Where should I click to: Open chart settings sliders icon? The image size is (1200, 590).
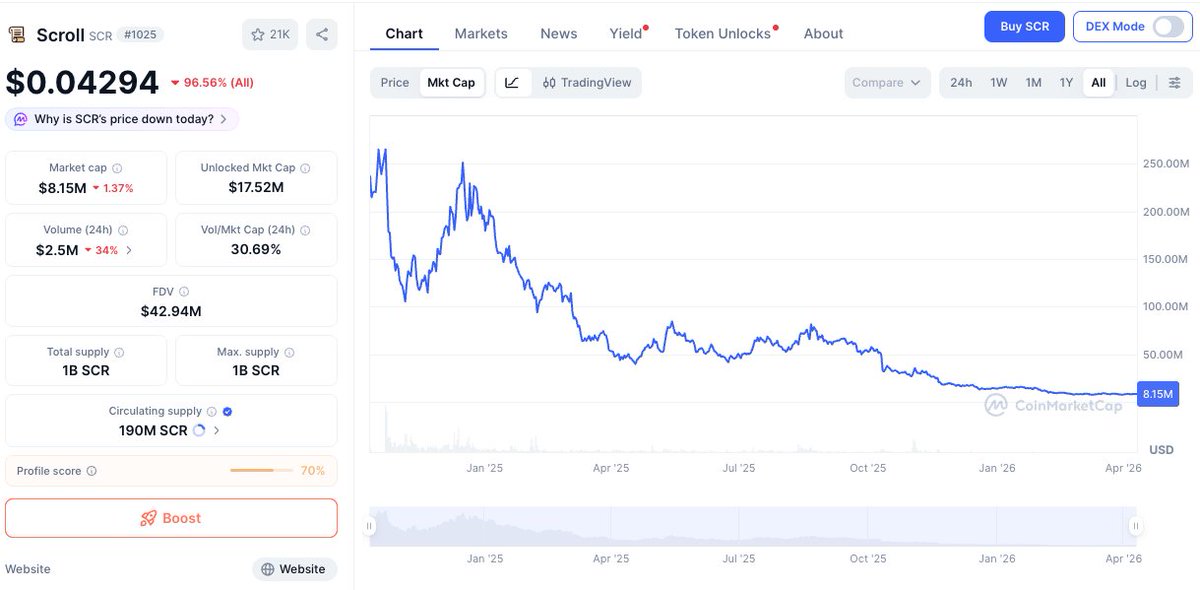(1175, 83)
